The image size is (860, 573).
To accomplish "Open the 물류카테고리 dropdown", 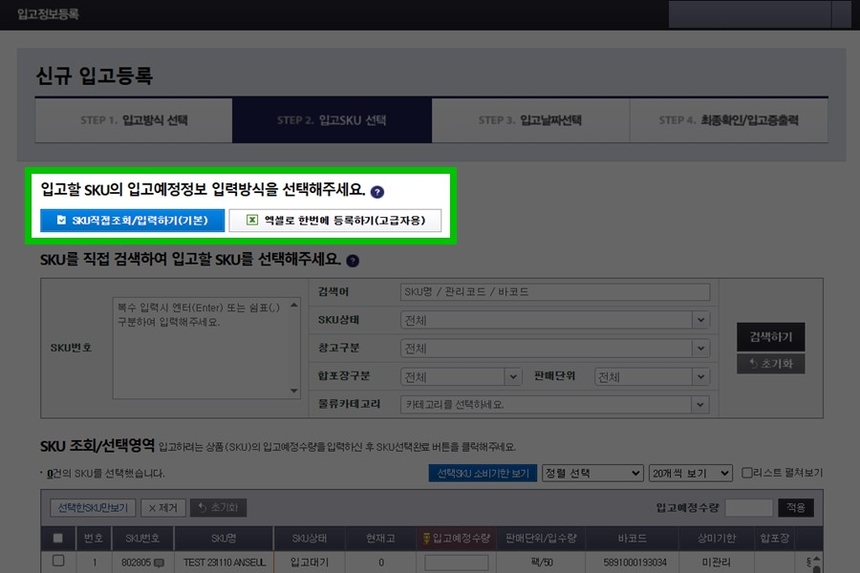I will (x=555, y=405).
